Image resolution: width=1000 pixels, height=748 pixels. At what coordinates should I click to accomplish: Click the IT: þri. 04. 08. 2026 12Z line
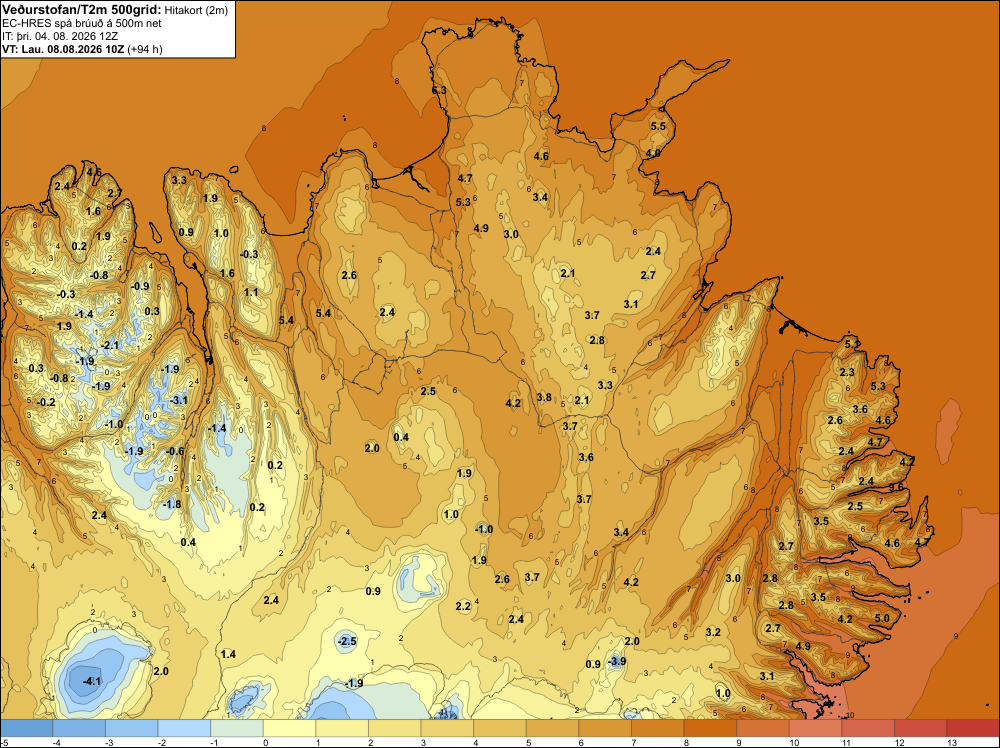60,36
